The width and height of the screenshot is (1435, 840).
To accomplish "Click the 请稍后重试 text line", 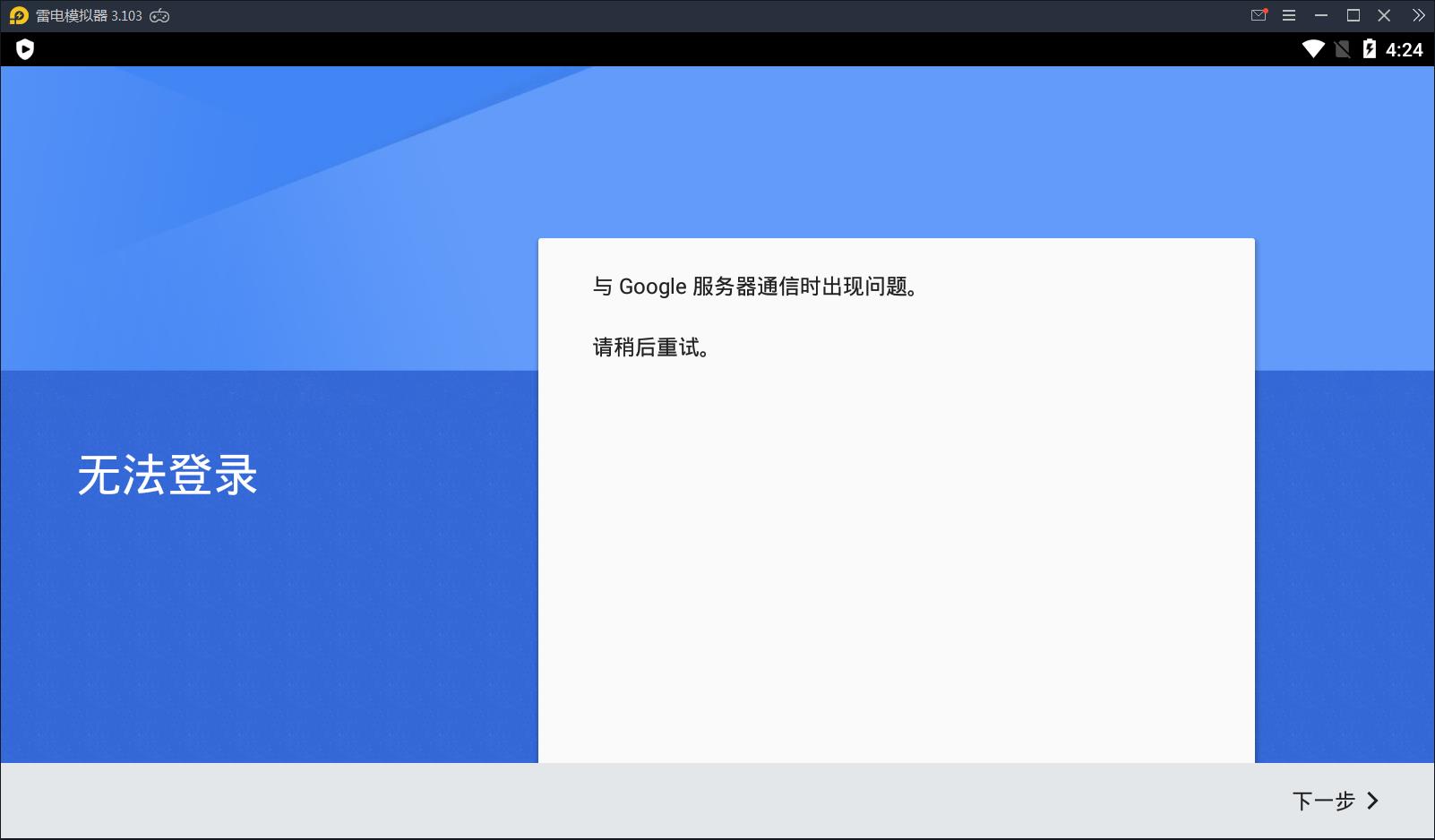I will point(651,347).
